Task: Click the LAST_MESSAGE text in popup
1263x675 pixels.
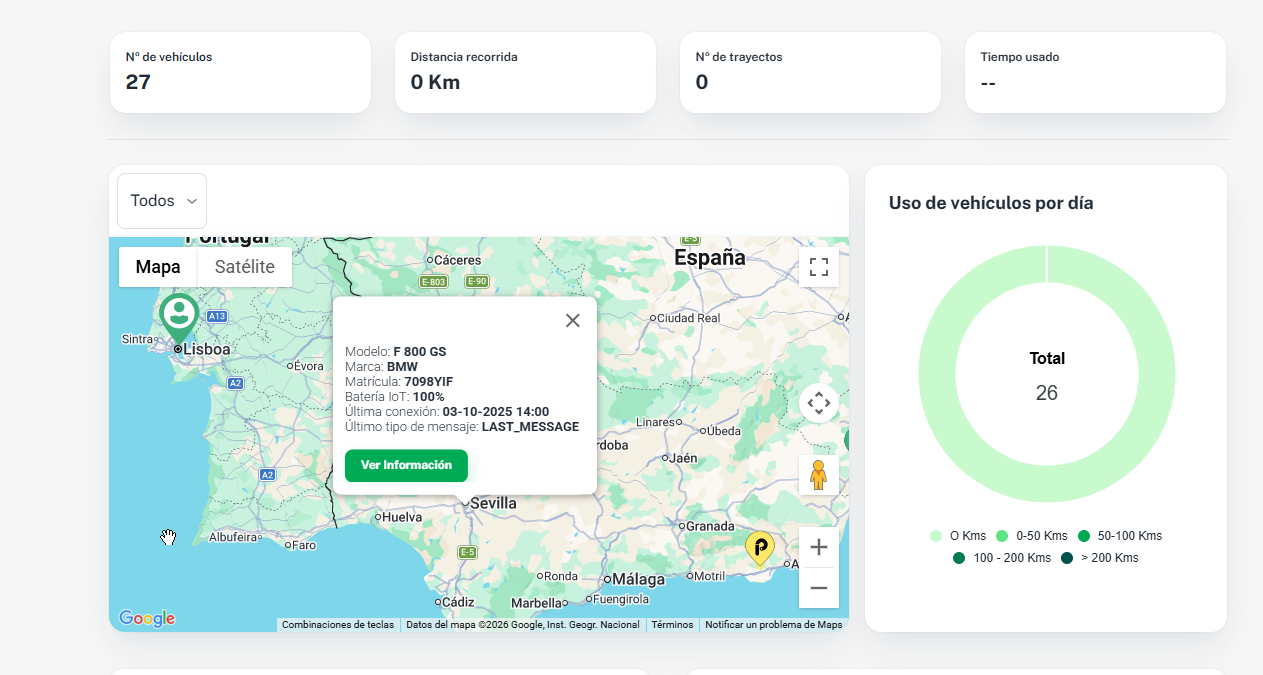Action: (530, 427)
